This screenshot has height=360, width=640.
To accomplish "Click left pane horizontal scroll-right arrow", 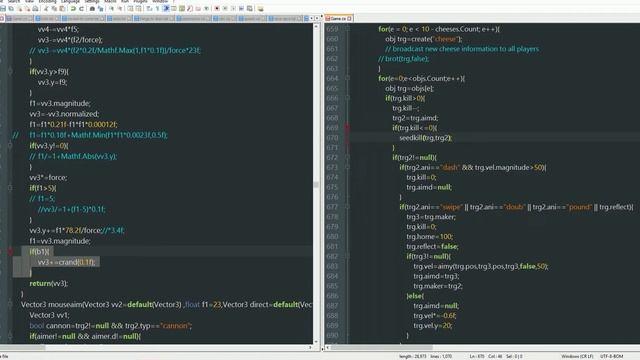I will pyautogui.click(x=310, y=348).
